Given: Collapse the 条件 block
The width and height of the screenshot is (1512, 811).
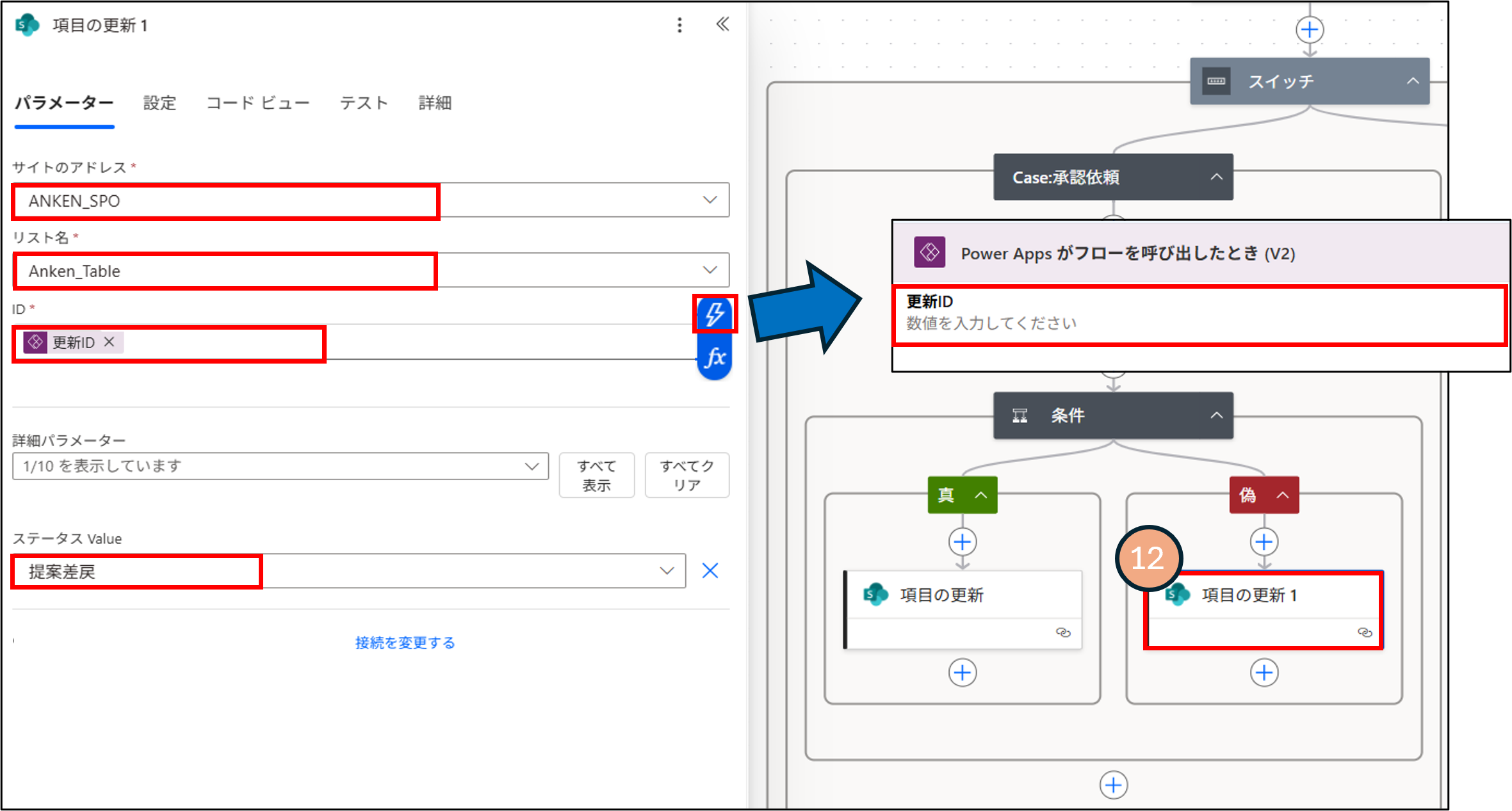Looking at the screenshot, I should click(x=1216, y=415).
